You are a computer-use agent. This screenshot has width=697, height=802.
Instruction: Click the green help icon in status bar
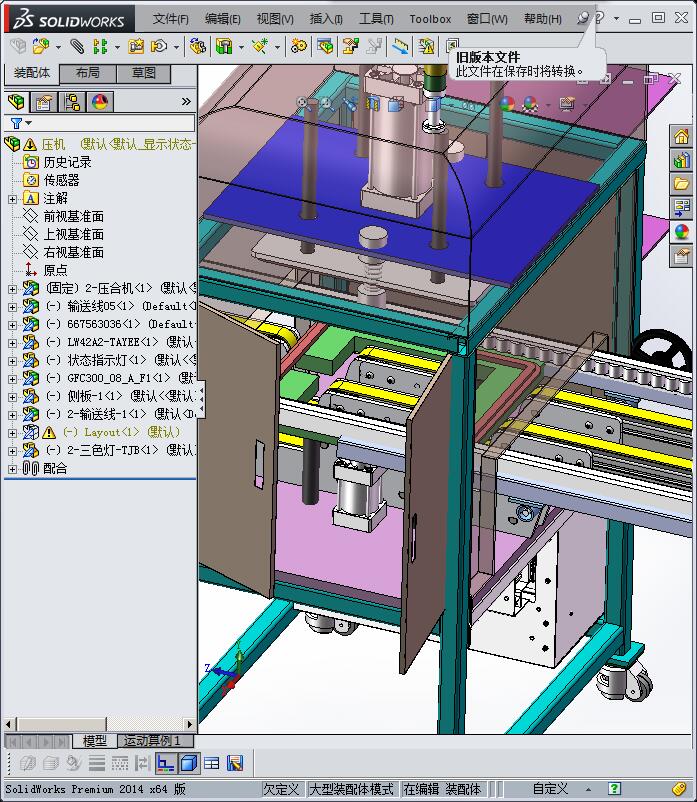click(615, 788)
